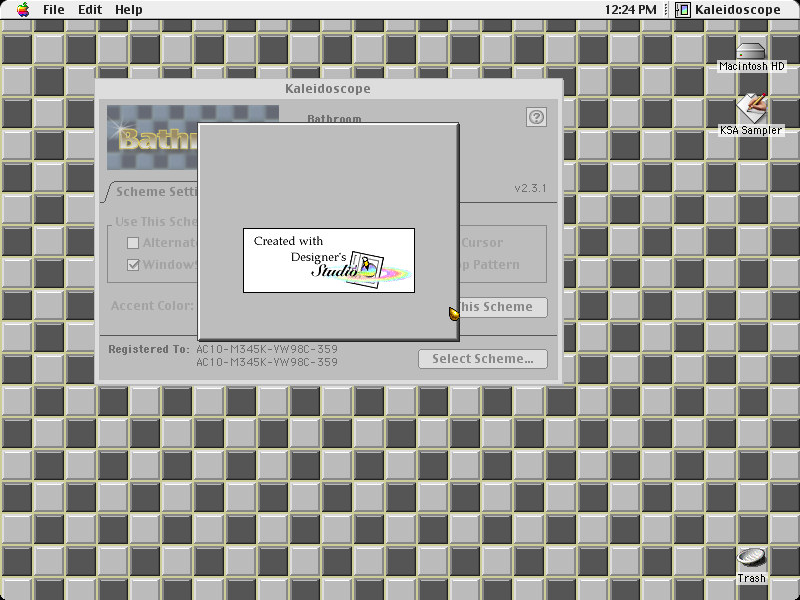Click the Bathroom scheme banner preview
This screenshot has height=600, width=800.
[x=152, y=137]
